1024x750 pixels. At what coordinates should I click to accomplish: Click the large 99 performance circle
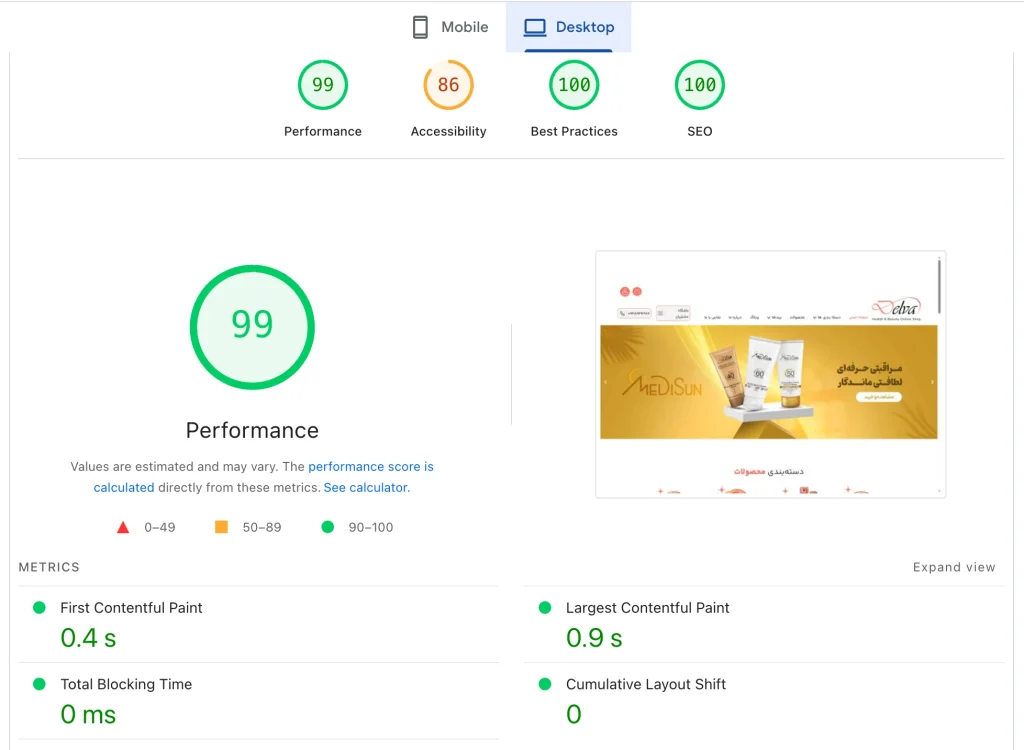(252, 327)
